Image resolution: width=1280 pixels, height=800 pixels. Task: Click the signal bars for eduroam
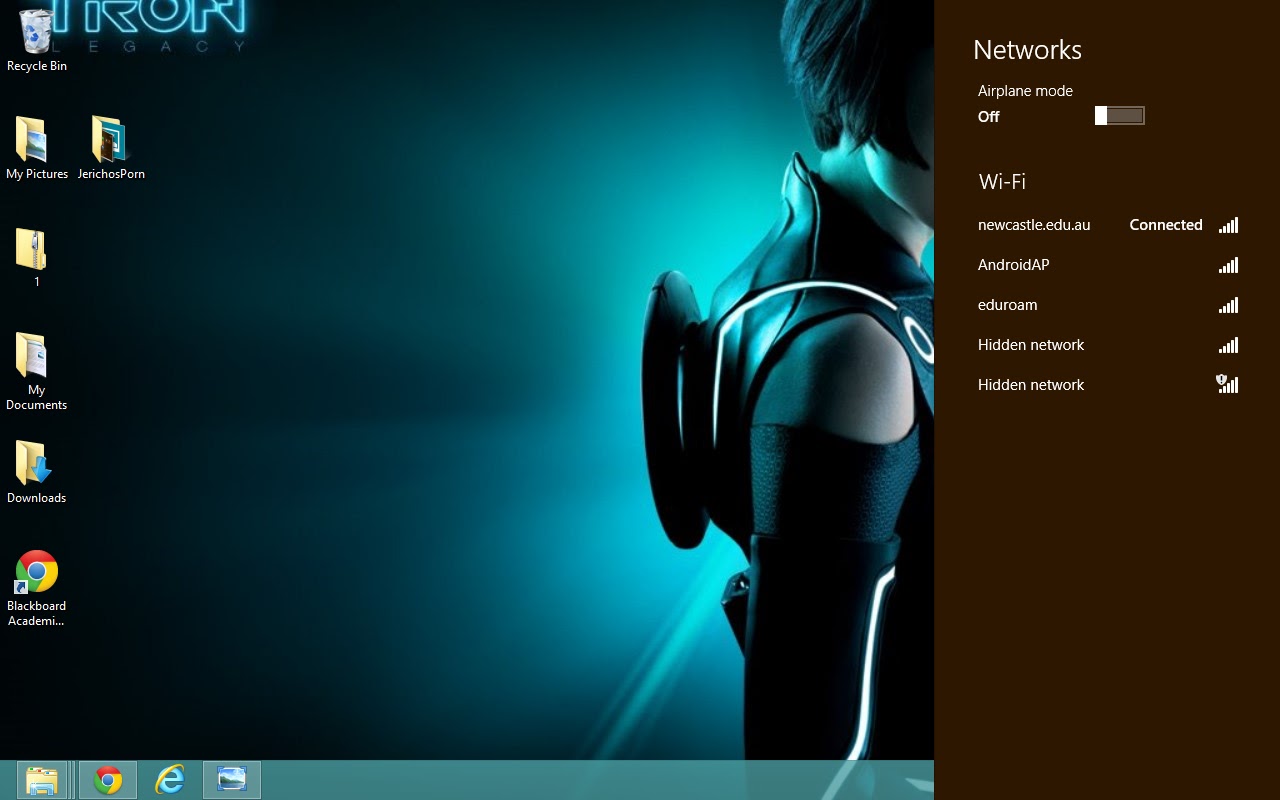(x=1228, y=305)
